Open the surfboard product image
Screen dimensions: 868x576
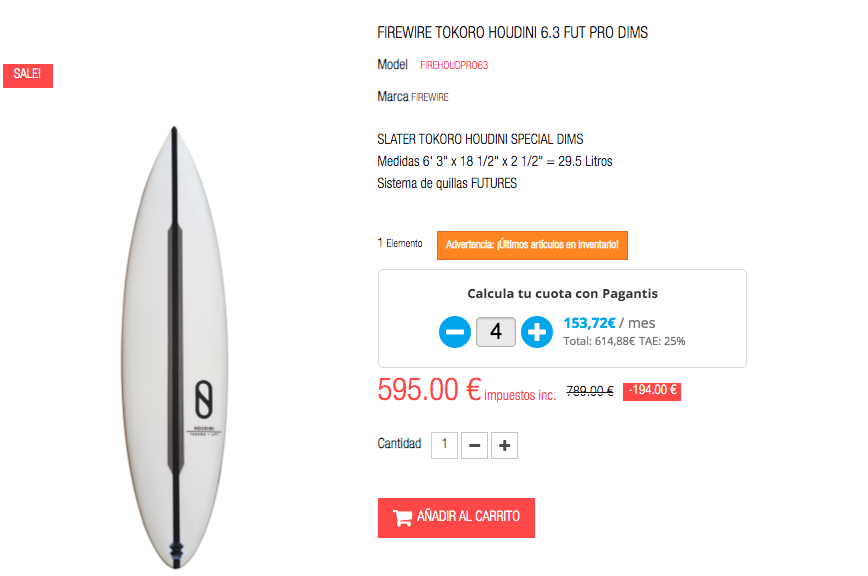(x=175, y=347)
